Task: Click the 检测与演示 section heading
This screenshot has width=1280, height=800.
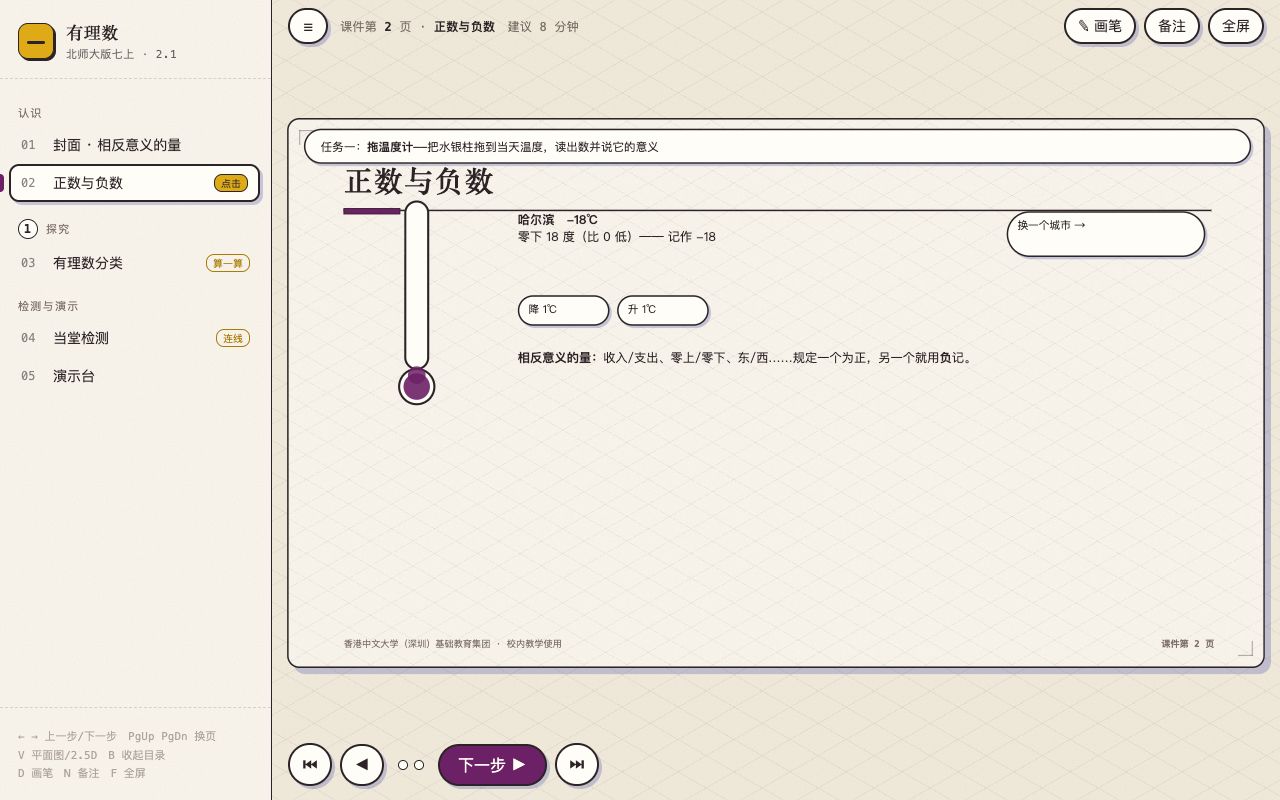Action: coord(48,306)
